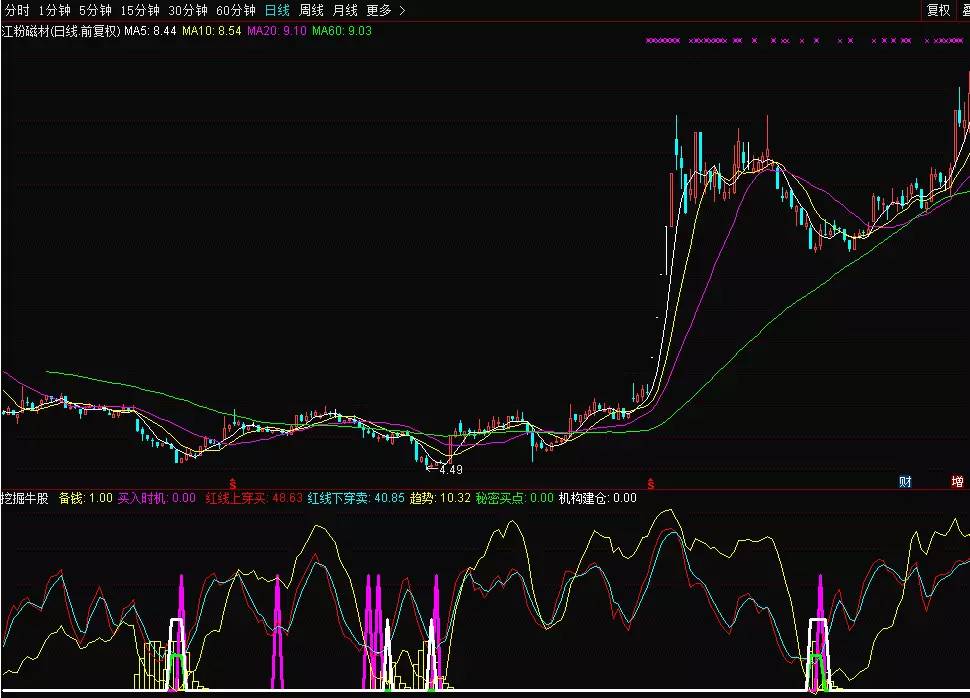Click the 复权 price-adjustment icon at top right
The image size is (970, 698).
coord(938,9)
